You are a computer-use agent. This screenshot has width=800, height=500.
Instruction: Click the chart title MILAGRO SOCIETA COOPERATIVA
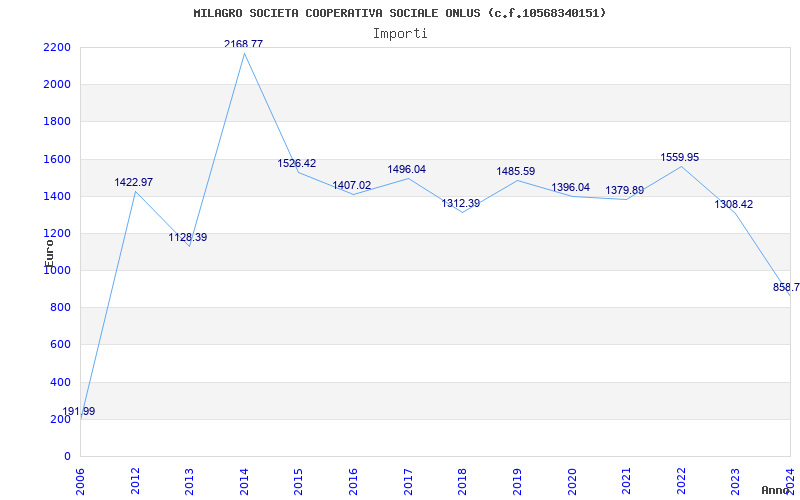tap(400, 13)
